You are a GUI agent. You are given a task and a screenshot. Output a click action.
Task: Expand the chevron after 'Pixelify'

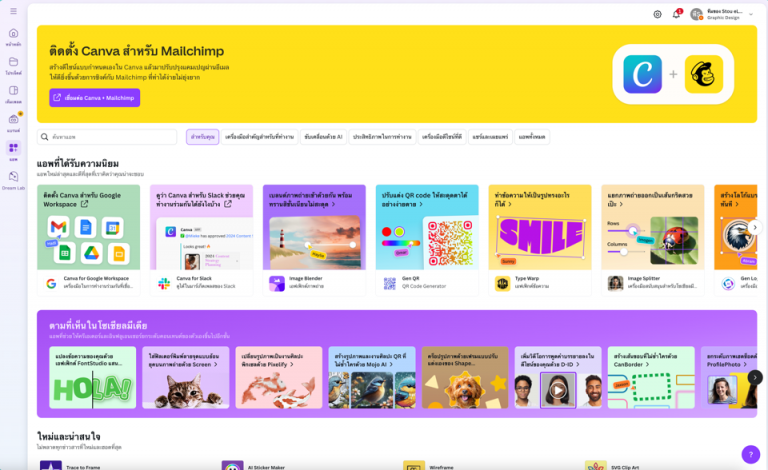pyautogui.click(x=291, y=364)
